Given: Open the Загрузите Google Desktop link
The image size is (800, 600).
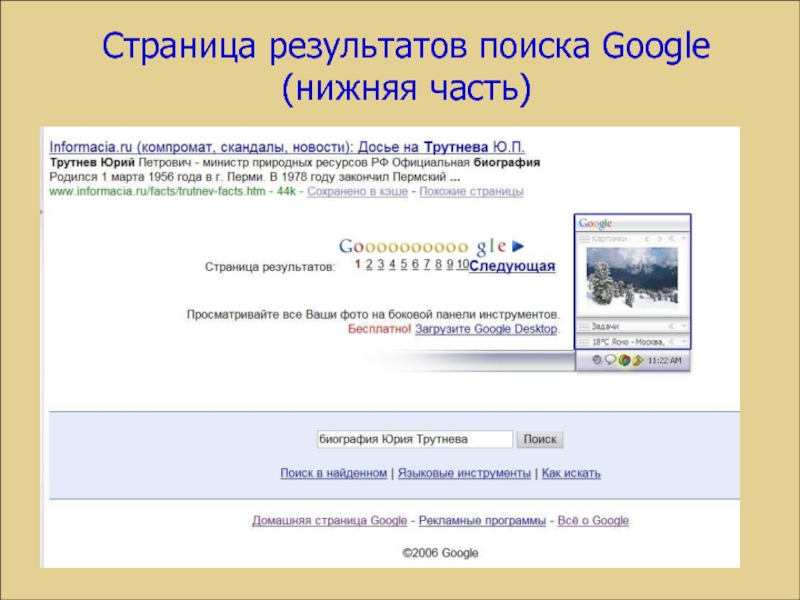Looking at the screenshot, I should [x=486, y=329].
